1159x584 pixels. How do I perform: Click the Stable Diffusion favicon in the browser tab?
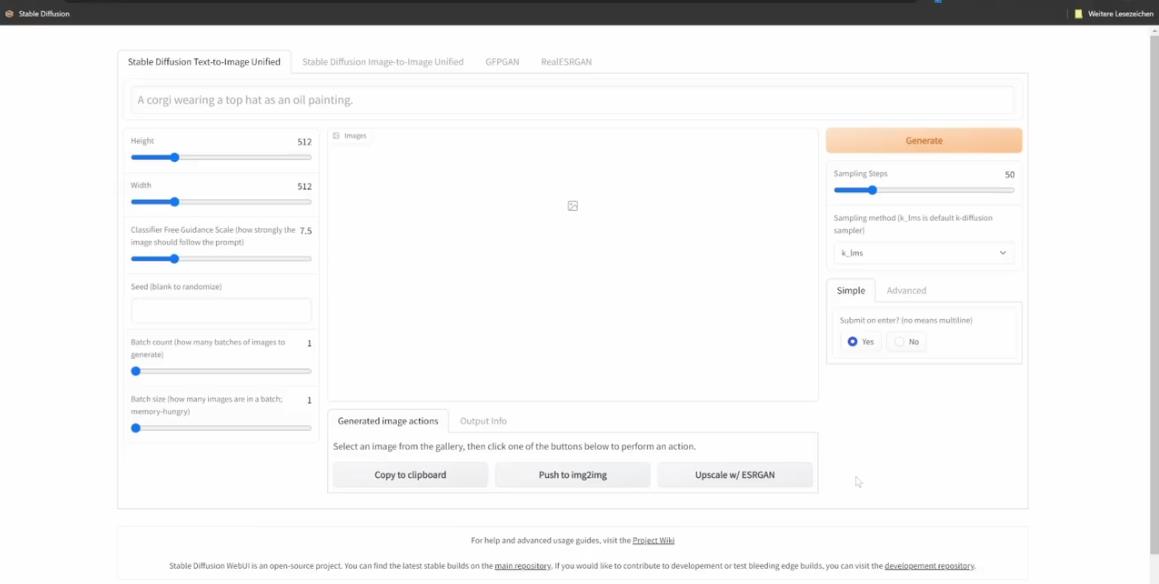click(9, 13)
